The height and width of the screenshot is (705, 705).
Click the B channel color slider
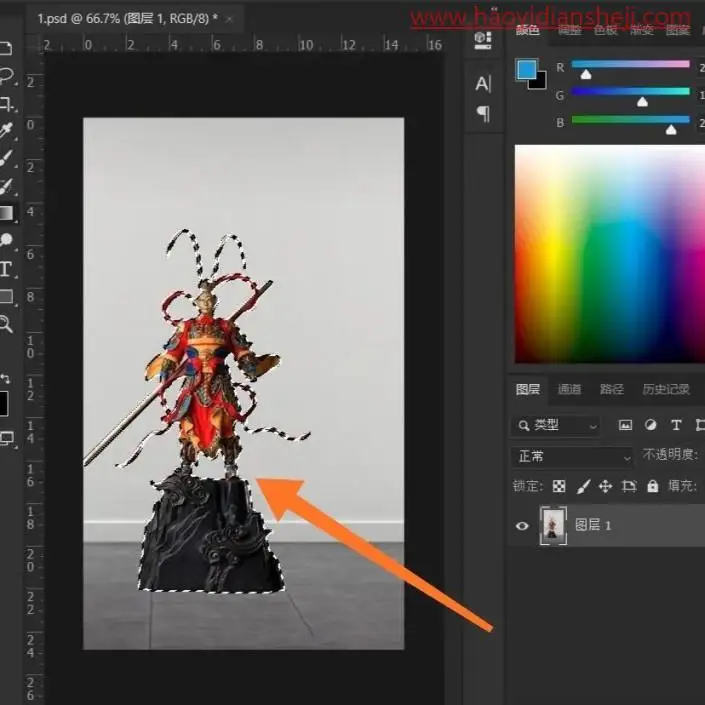pyautogui.click(x=630, y=120)
